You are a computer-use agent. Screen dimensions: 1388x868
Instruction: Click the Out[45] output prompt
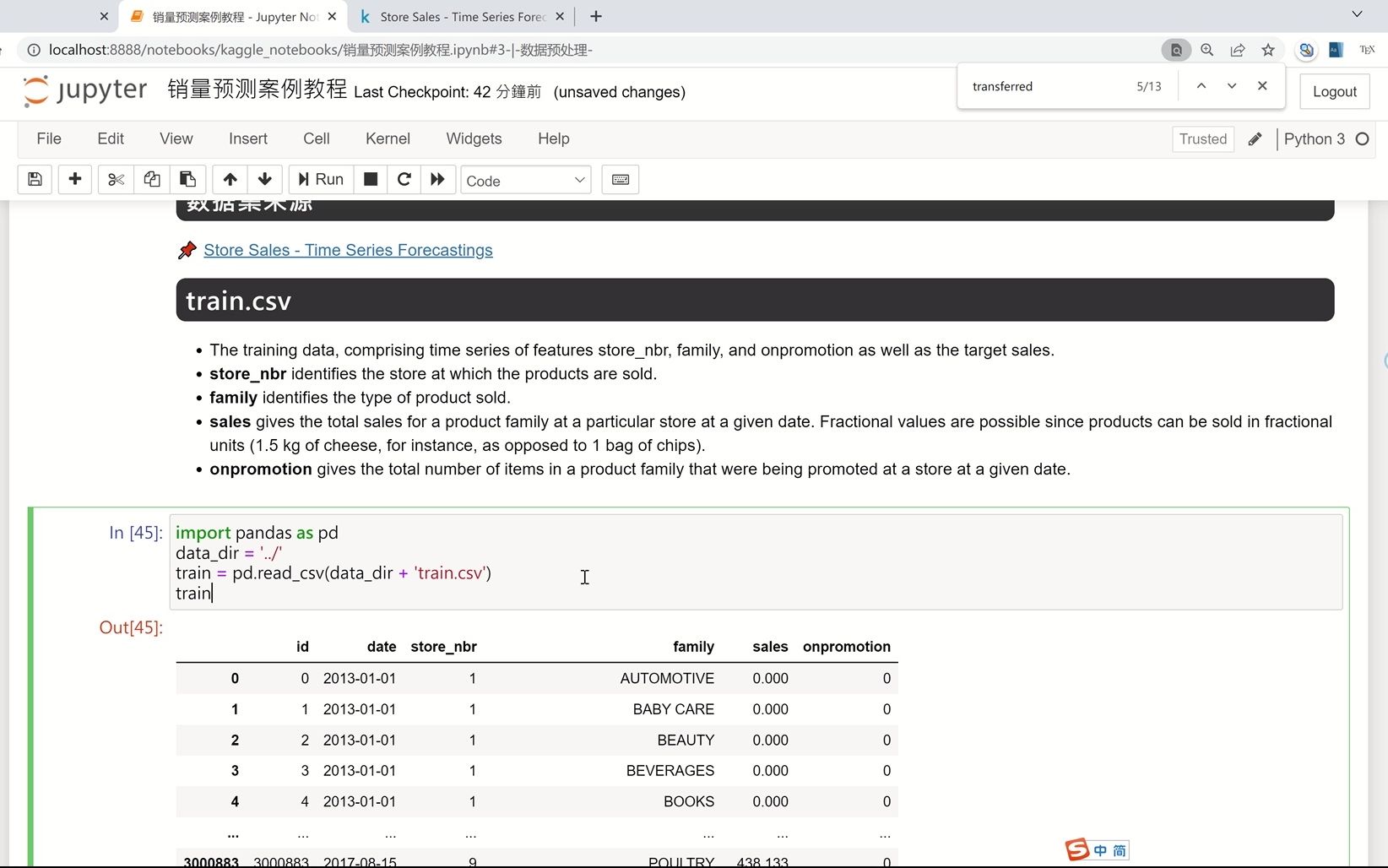pos(131,627)
